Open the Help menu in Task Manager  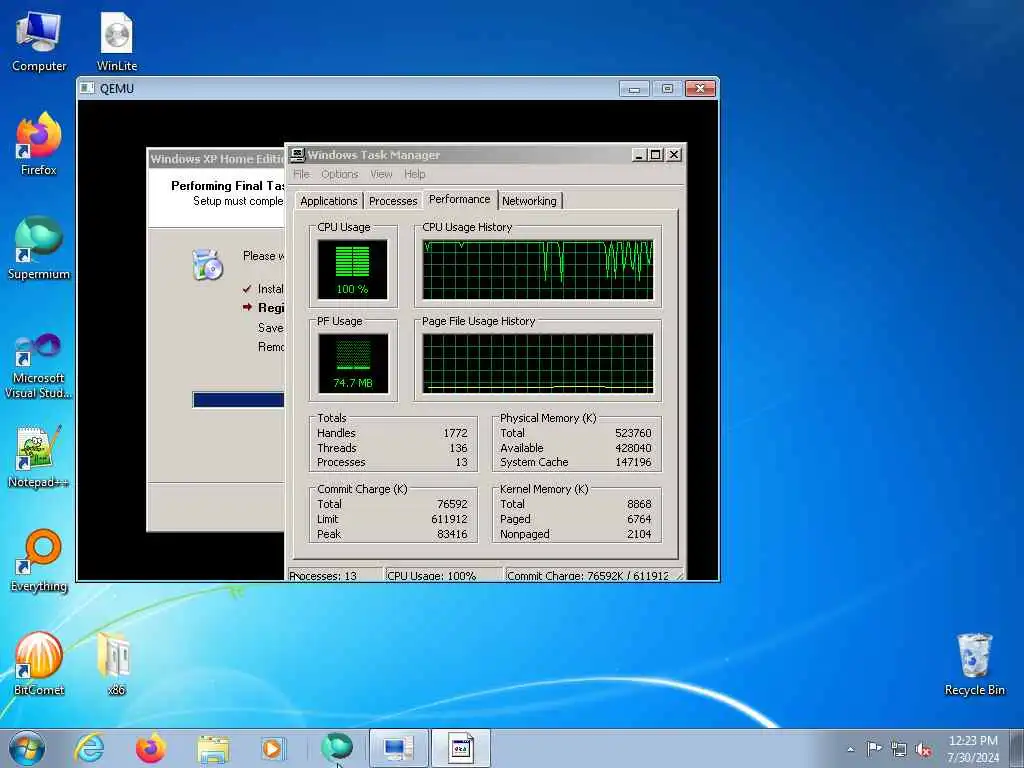coord(415,174)
